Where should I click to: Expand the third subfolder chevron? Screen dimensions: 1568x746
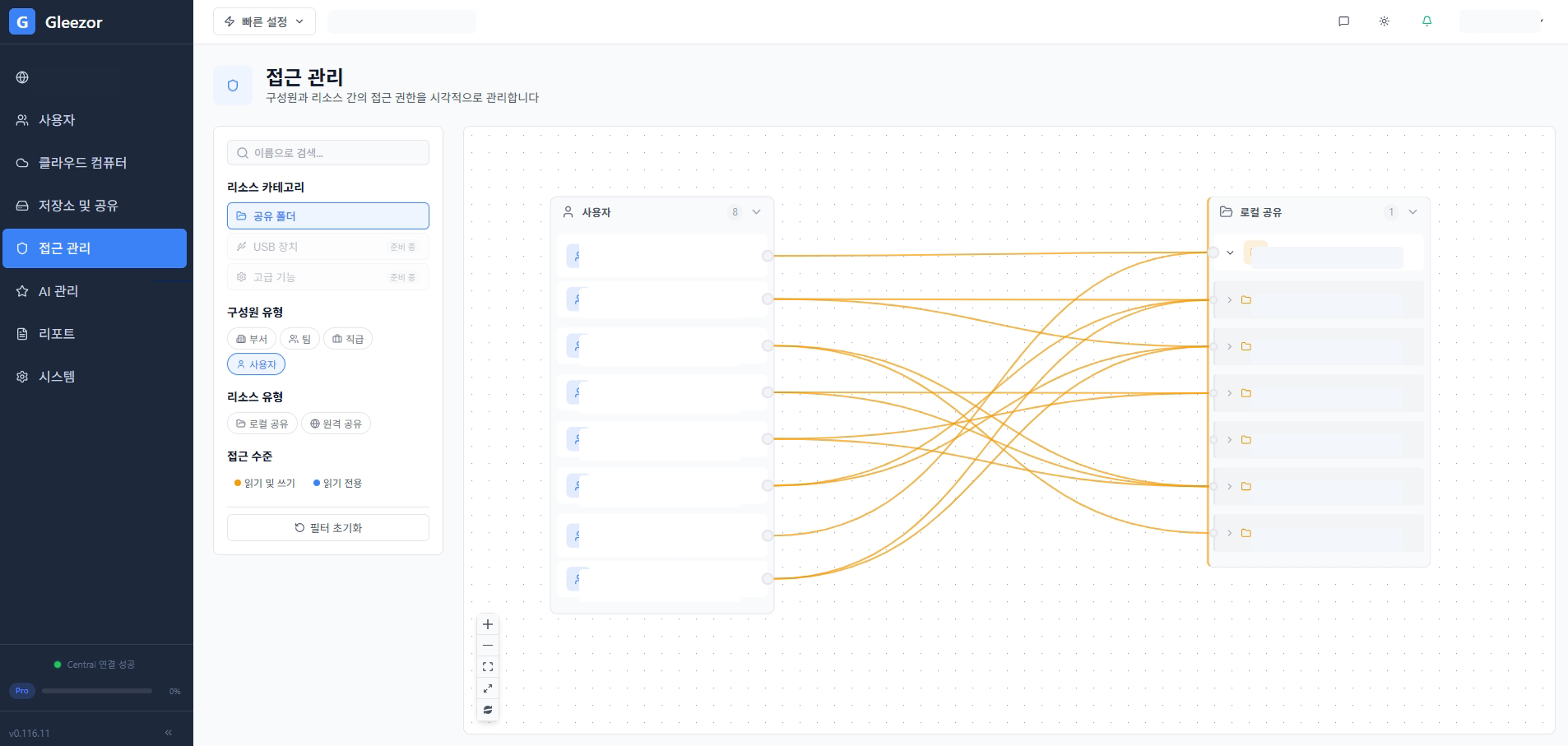(1230, 393)
